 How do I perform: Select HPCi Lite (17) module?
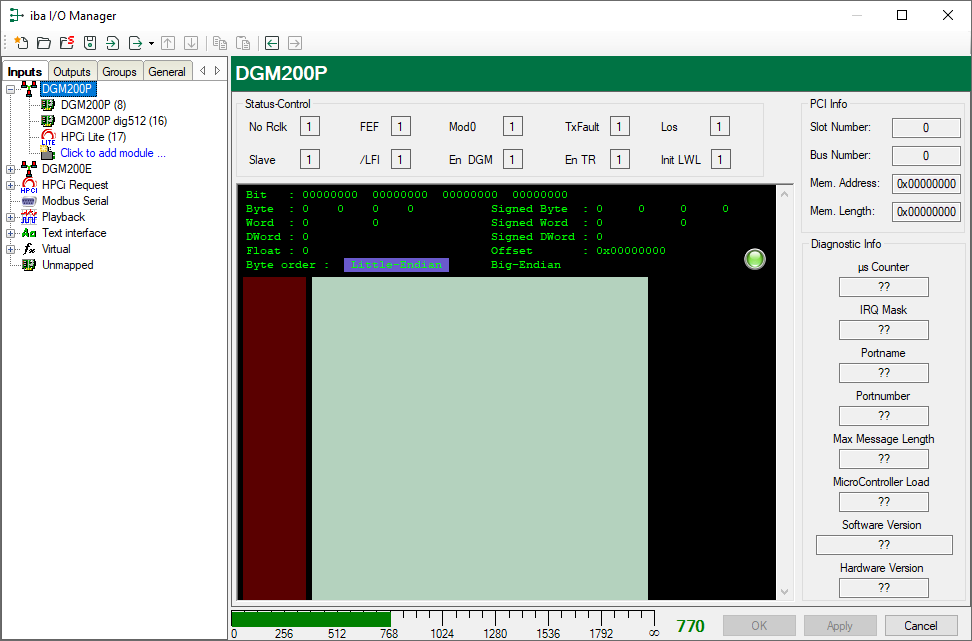coord(93,137)
